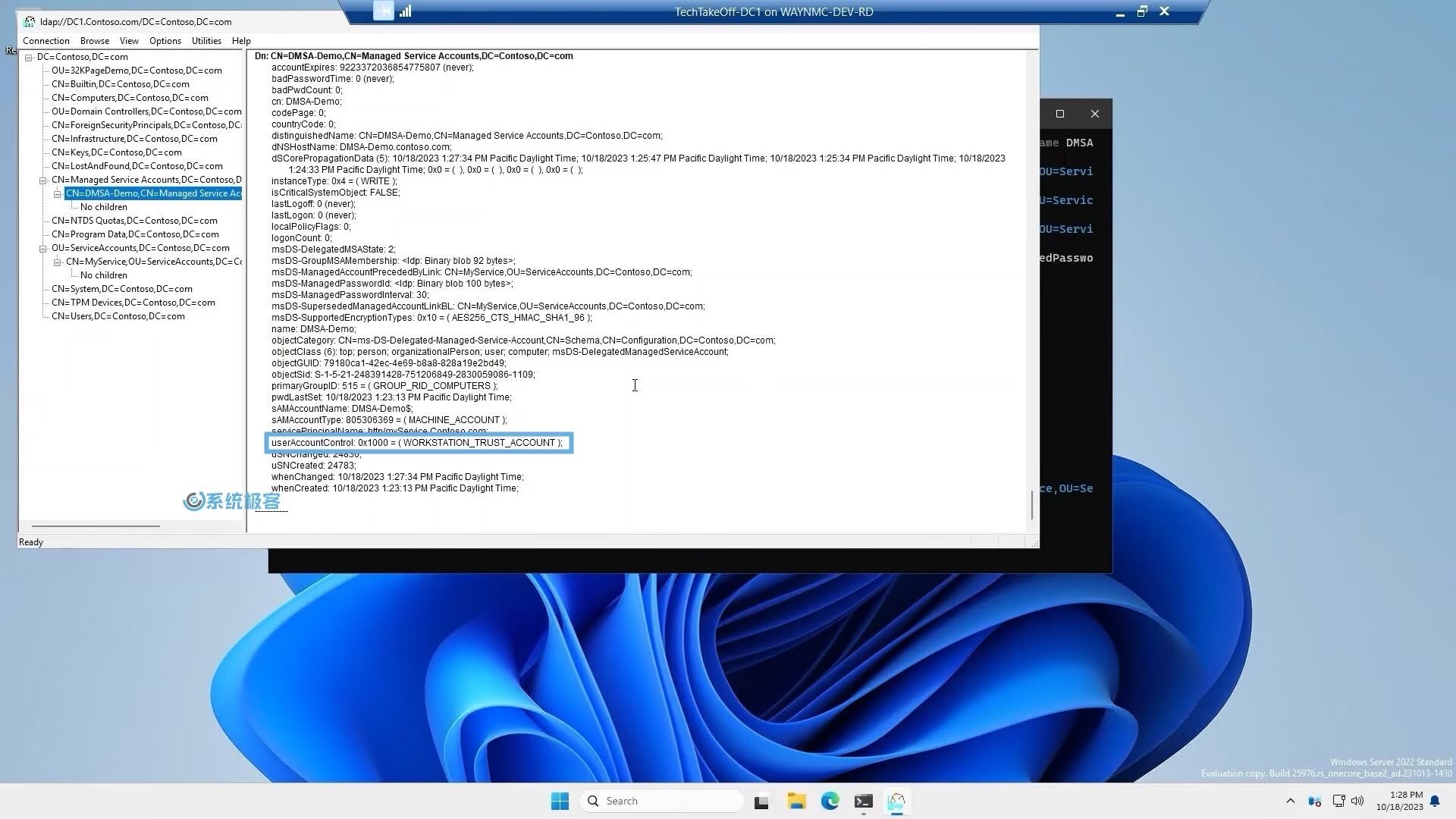Click the vertical scrollbar of details pane
Image resolution: width=1456 pixels, height=819 pixels.
pyautogui.click(x=1031, y=505)
